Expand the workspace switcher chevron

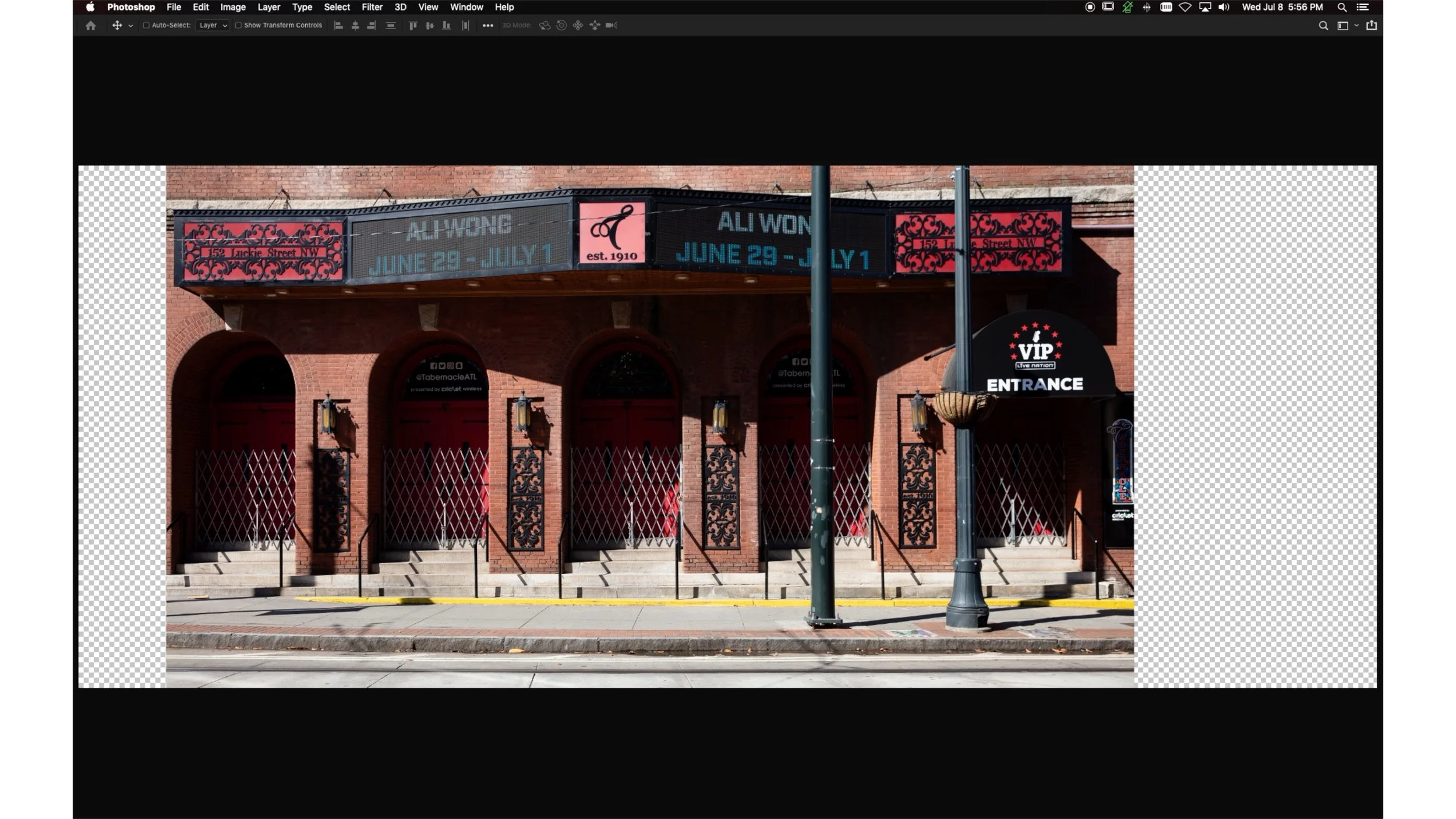(1356, 26)
